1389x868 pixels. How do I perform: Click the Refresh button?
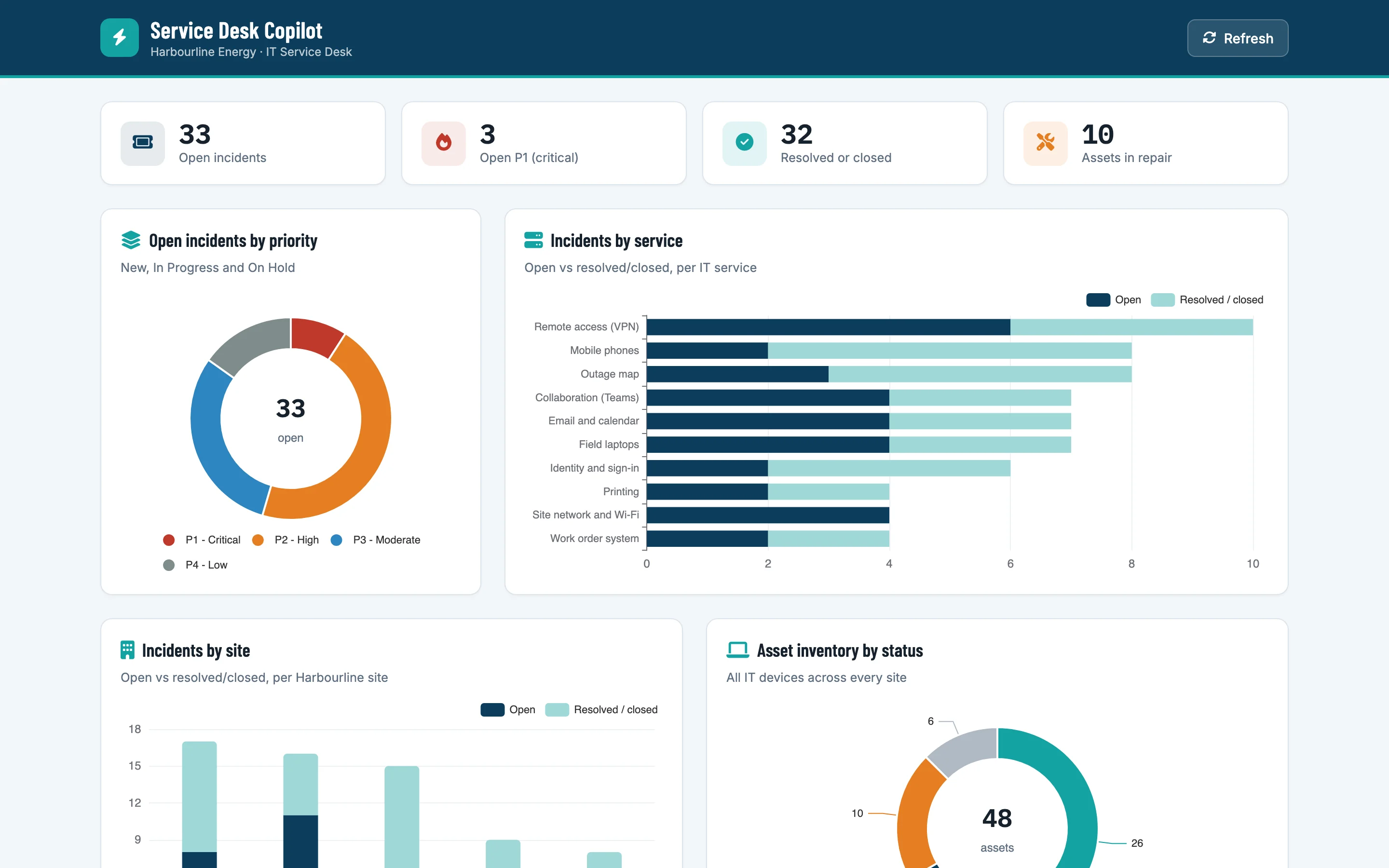[1238, 38]
